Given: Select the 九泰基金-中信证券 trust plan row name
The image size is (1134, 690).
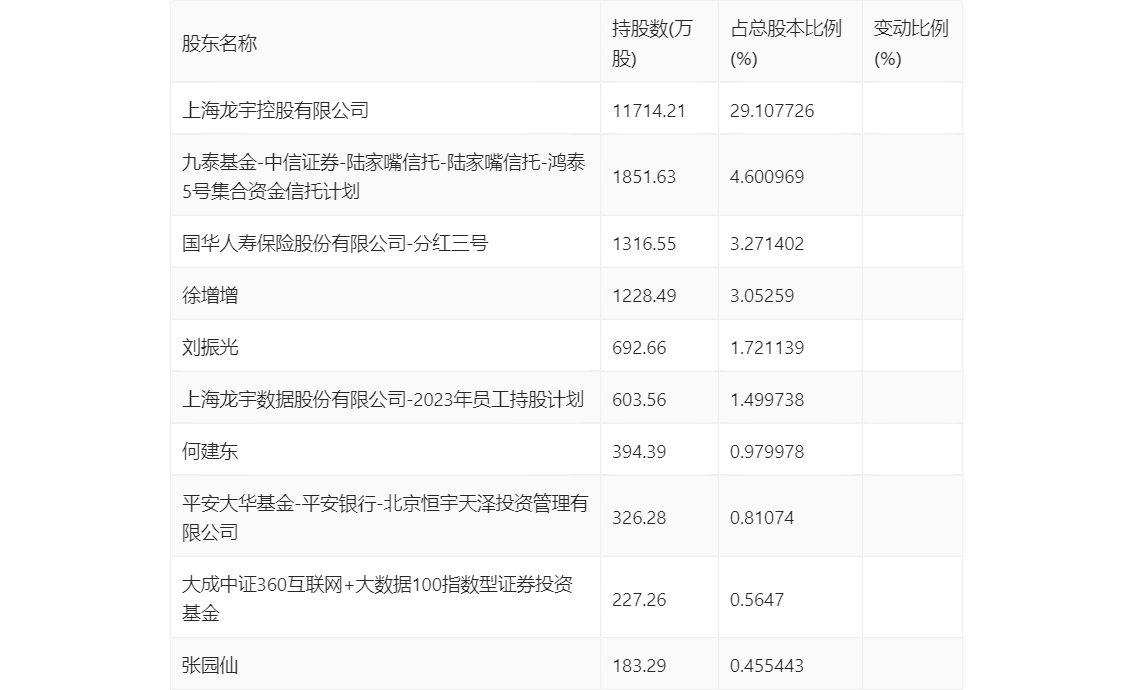Looking at the screenshot, I should pos(383,176).
